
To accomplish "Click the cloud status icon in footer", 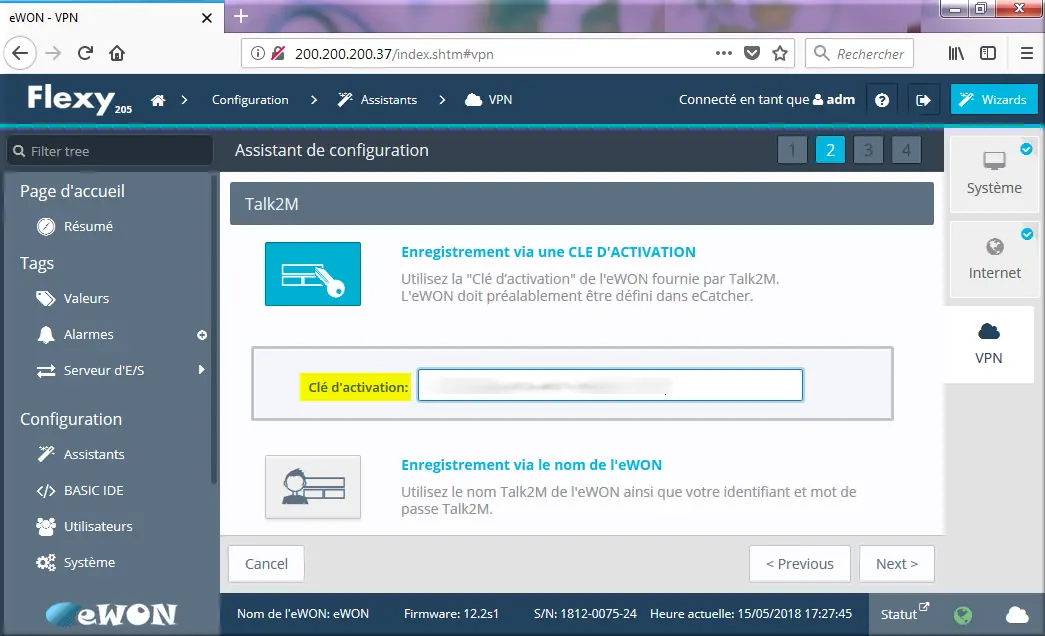I will tap(1017, 614).
